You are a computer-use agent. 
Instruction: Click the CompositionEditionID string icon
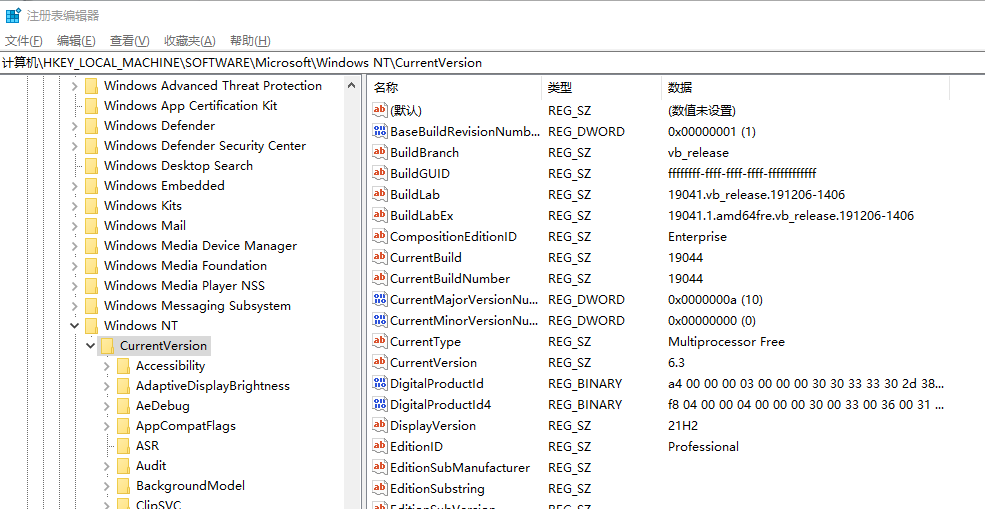(x=380, y=236)
